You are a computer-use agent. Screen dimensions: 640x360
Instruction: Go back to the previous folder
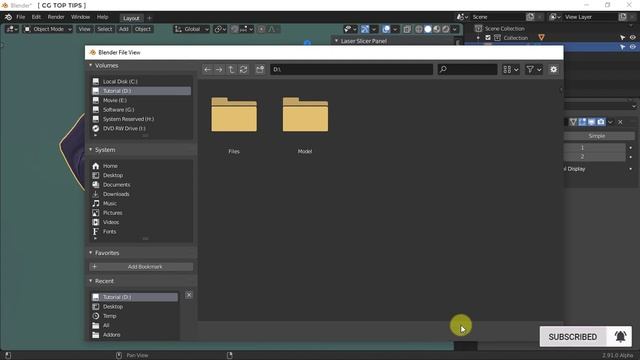pos(207,70)
